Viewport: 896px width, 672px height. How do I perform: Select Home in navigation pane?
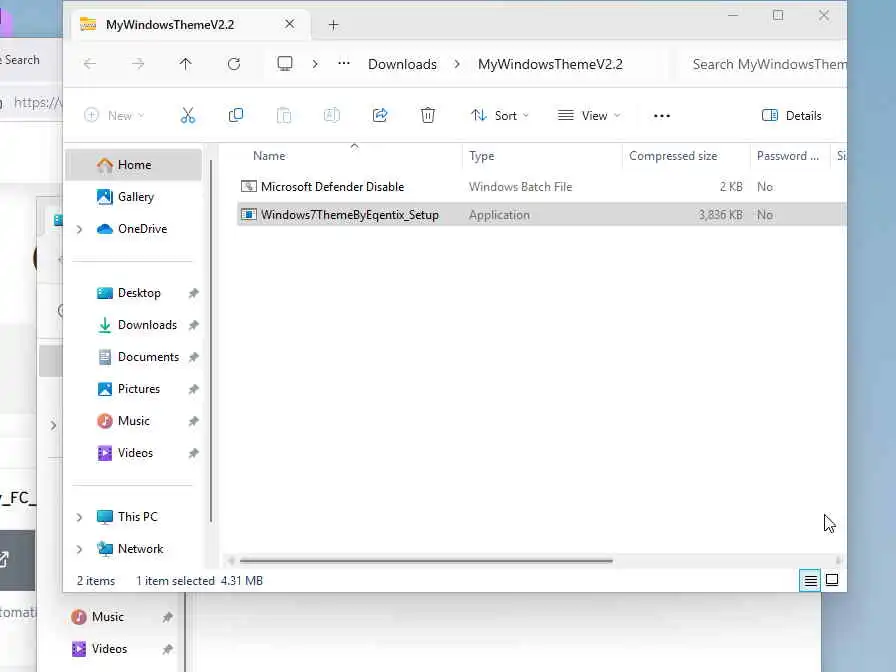(133, 165)
